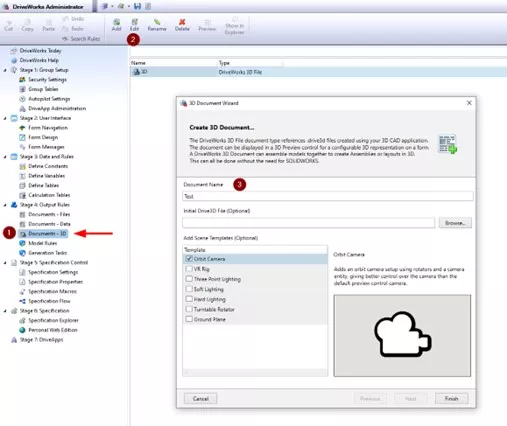Click the Rename toolbar icon
Screen dimensions: 507x426
click(157, 22)
